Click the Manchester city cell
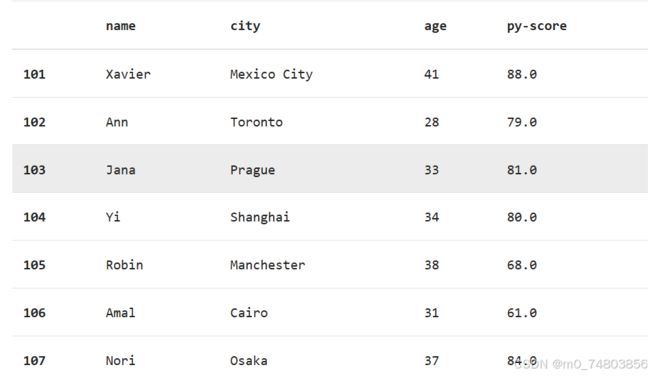Viewport: 650px width, 376px height. coord(268,265)
